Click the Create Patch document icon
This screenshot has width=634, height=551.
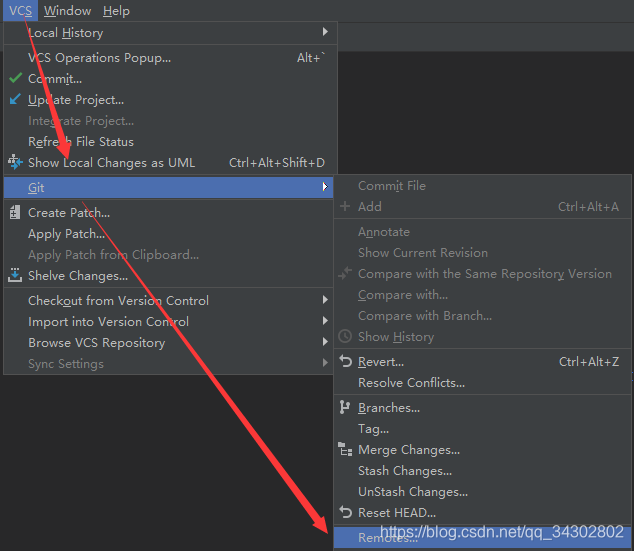[15, 212]
